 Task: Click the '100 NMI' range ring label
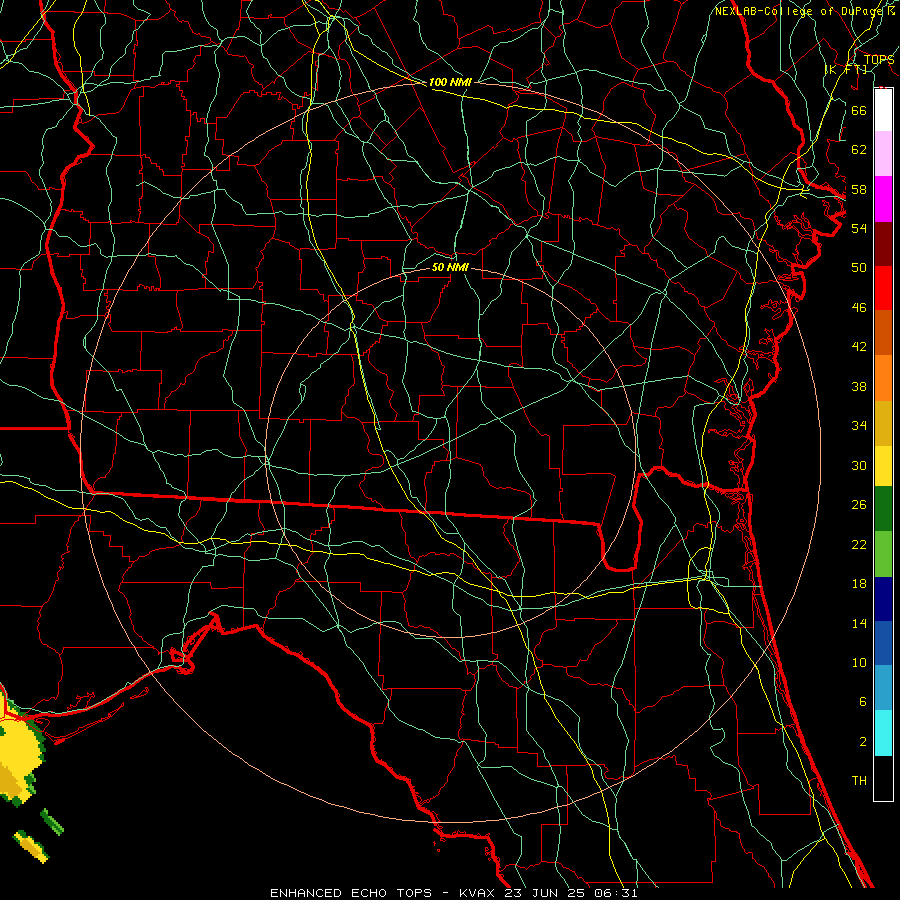click(x=450, y=82)
